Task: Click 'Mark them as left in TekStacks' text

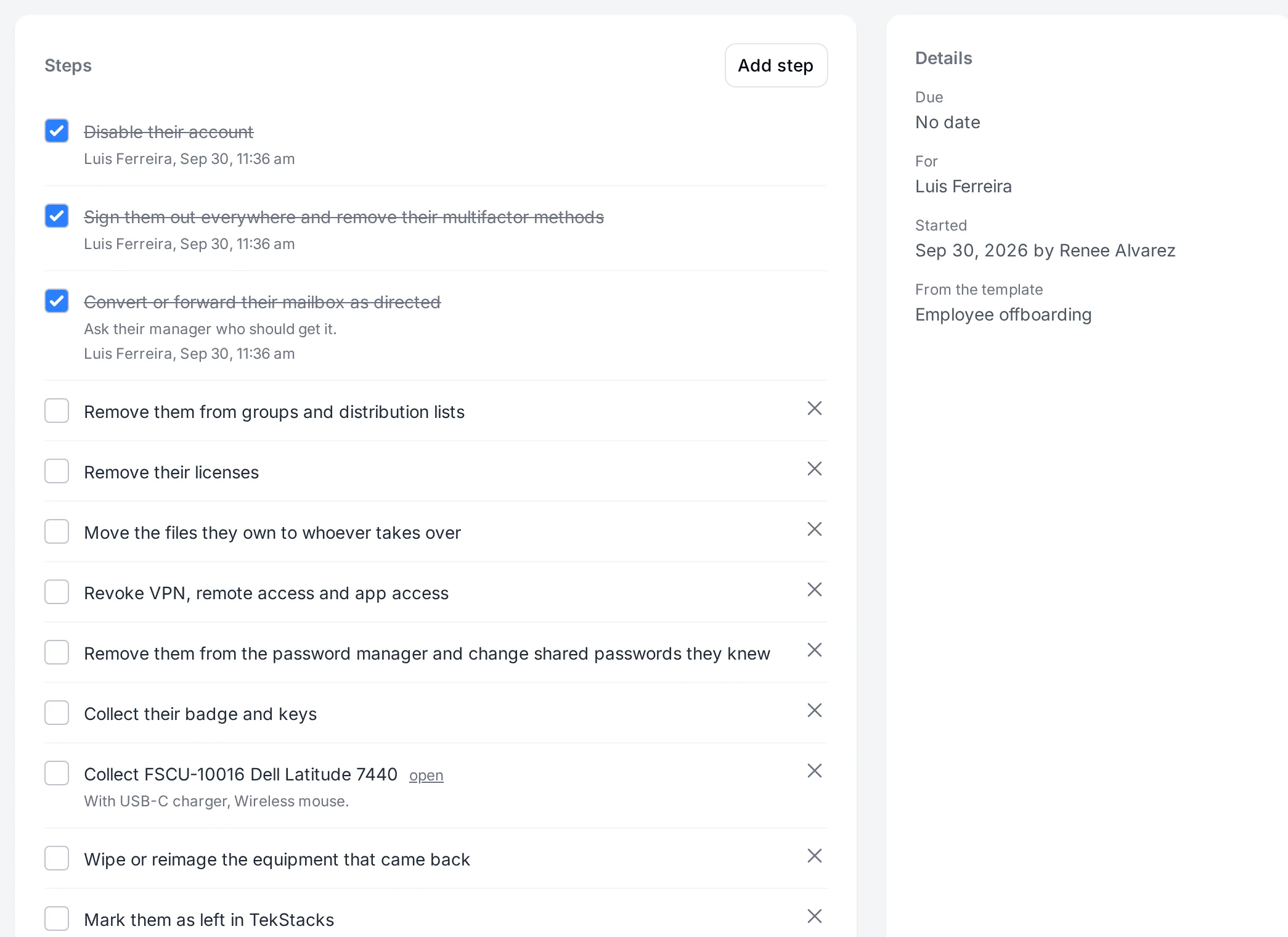Action: pos(209,920)
